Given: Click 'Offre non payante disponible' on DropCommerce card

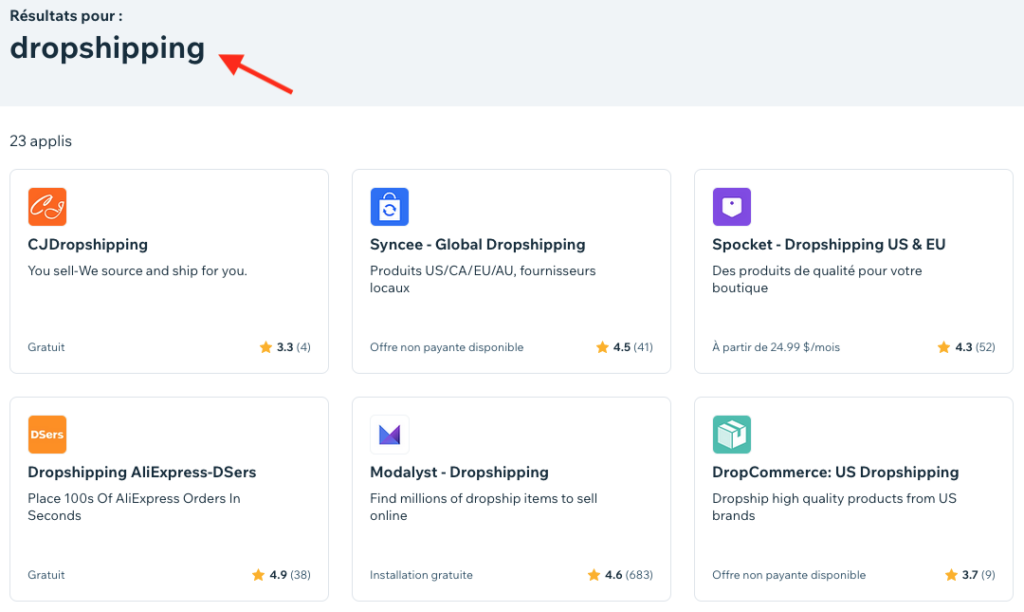Looking at the screenshot, I should 789,575.
